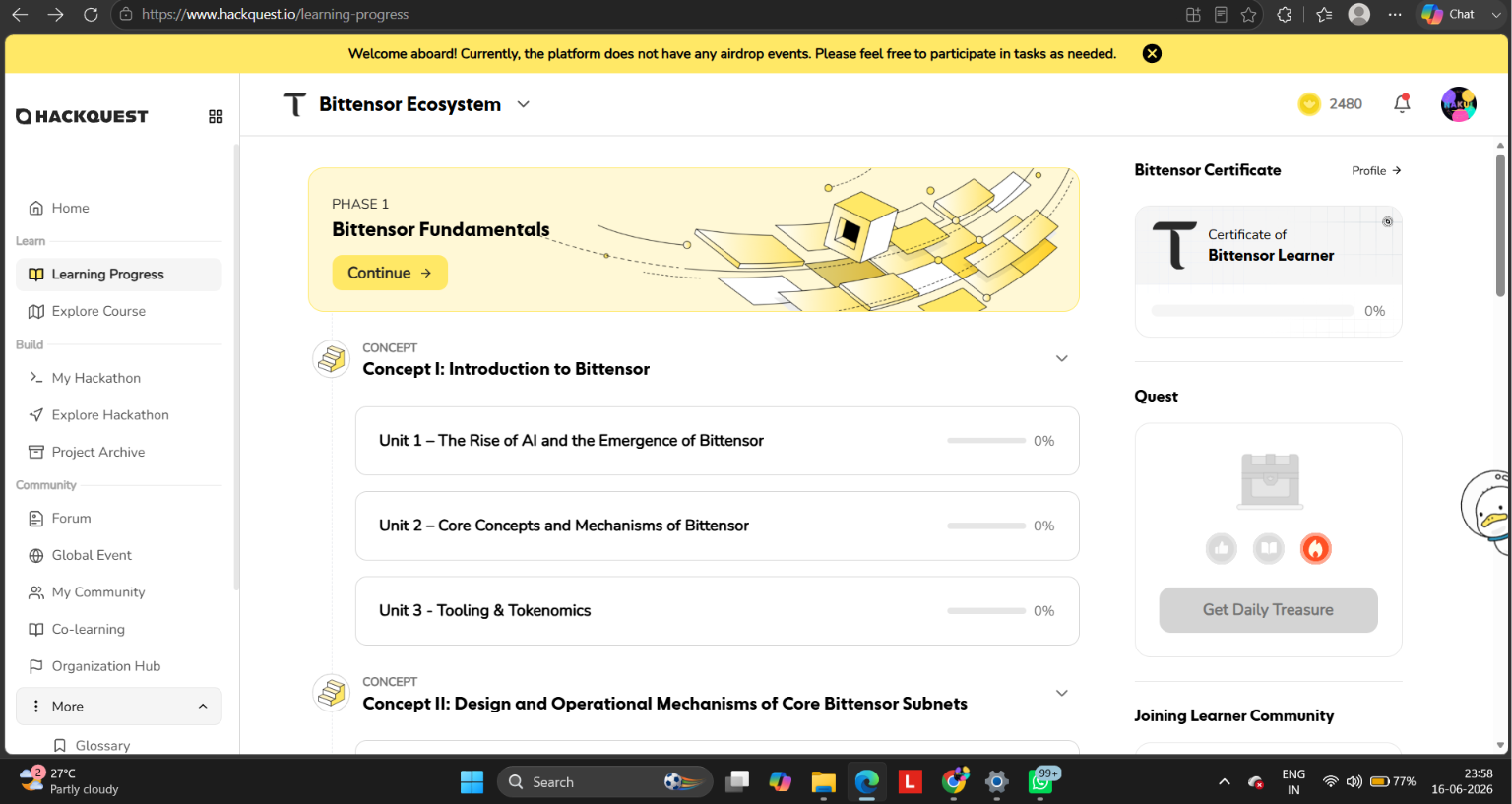Click the Unit 1 progress bar

986,441
